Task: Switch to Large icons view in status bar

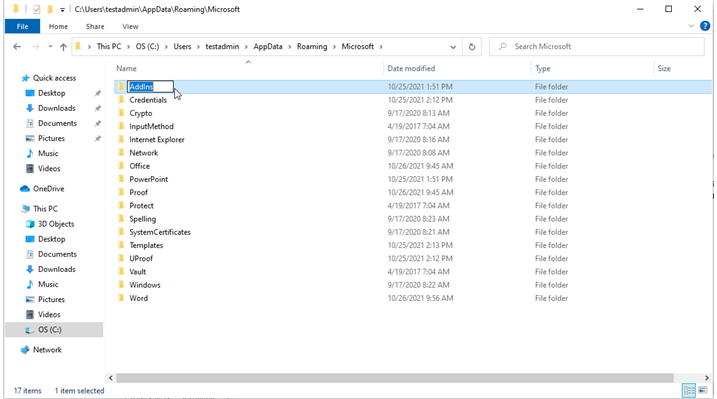Action: click(x=703, y=390)
